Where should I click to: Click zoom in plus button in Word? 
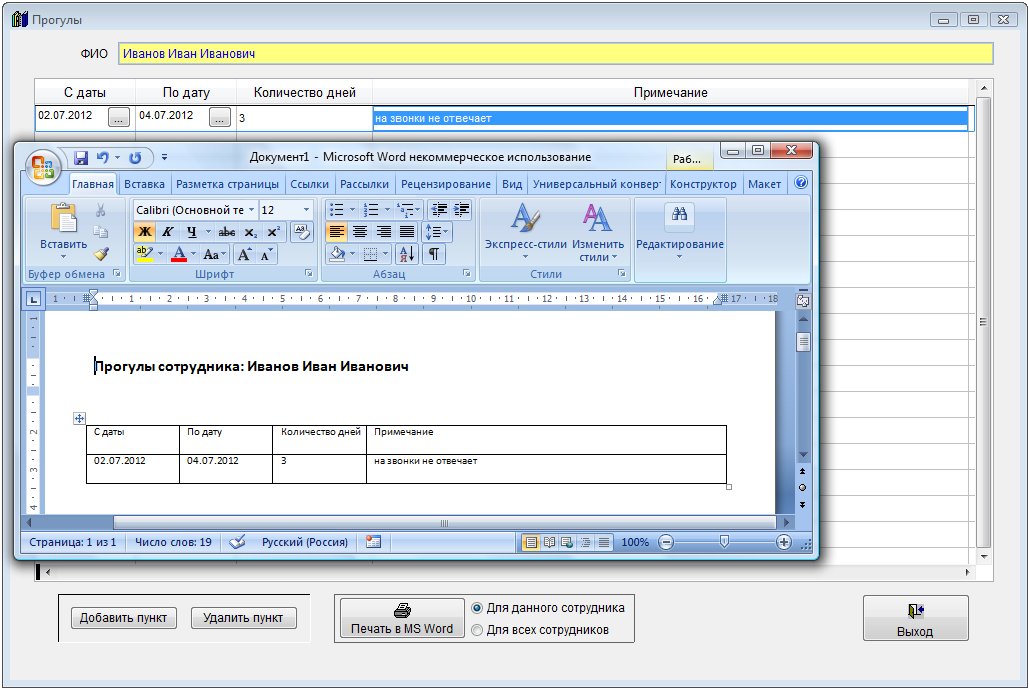[x=784, y=542]
